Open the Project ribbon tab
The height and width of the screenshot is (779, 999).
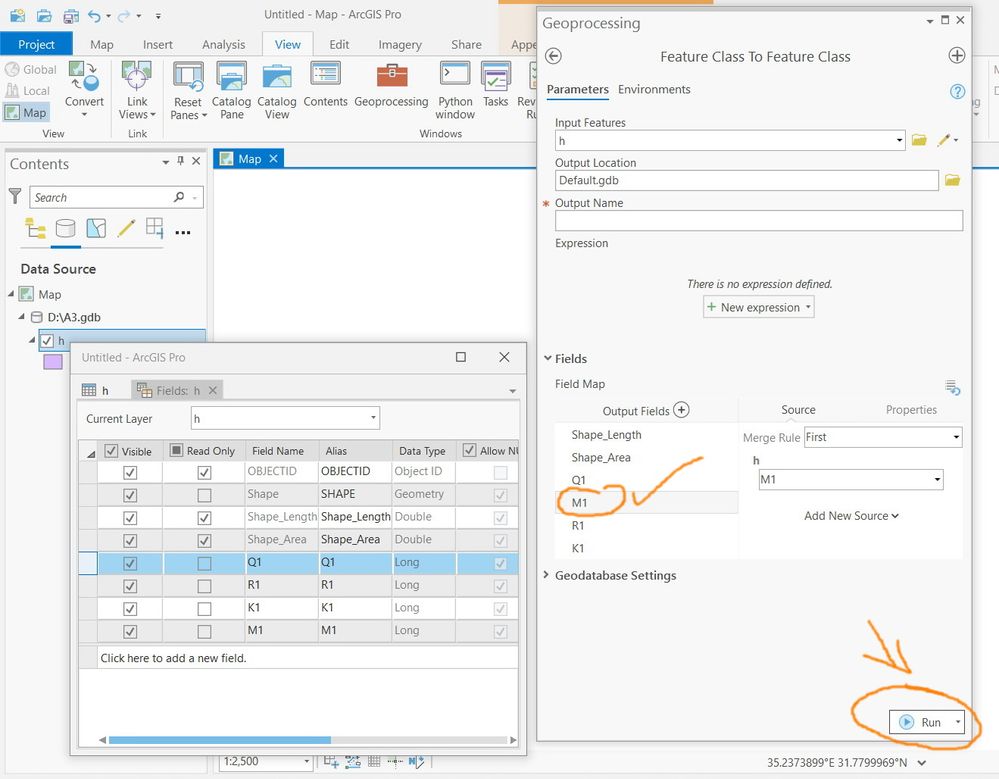click(36, 45)
